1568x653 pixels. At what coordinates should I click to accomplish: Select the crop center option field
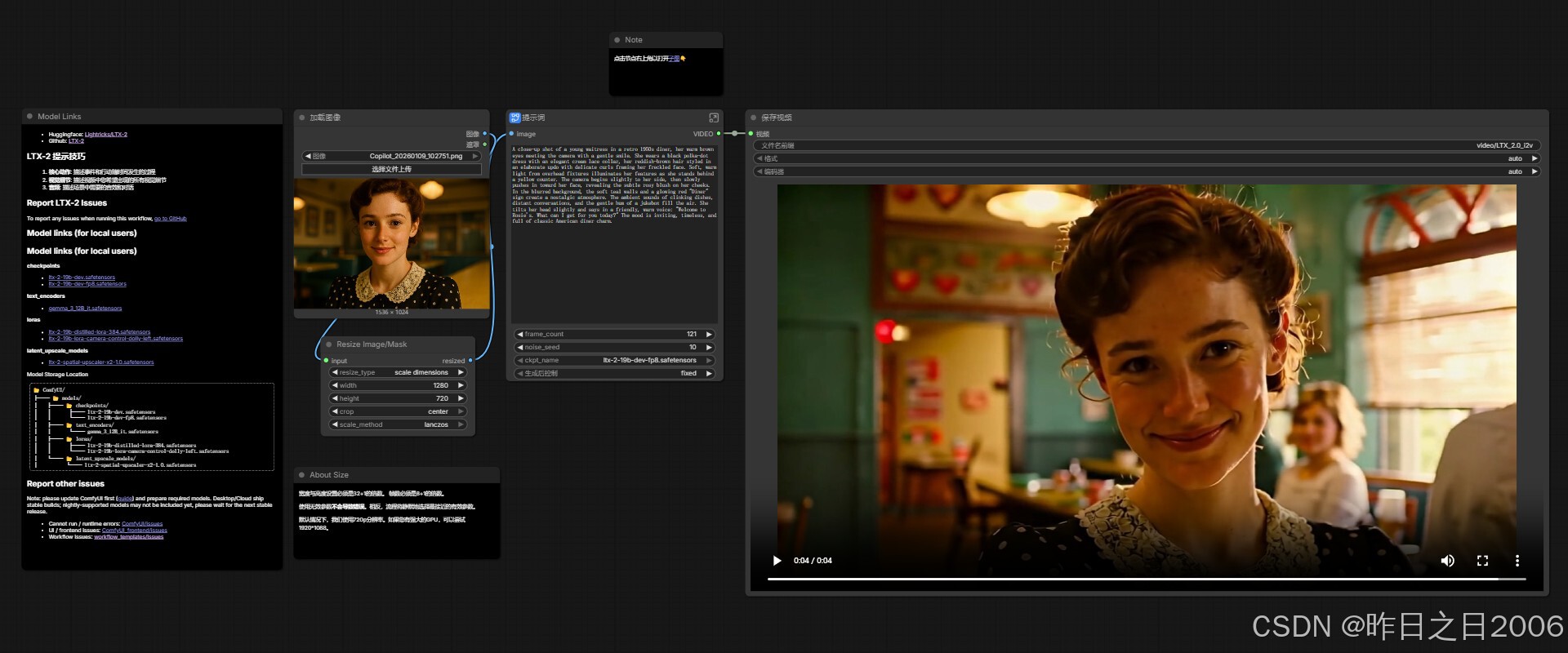[397, 411]
